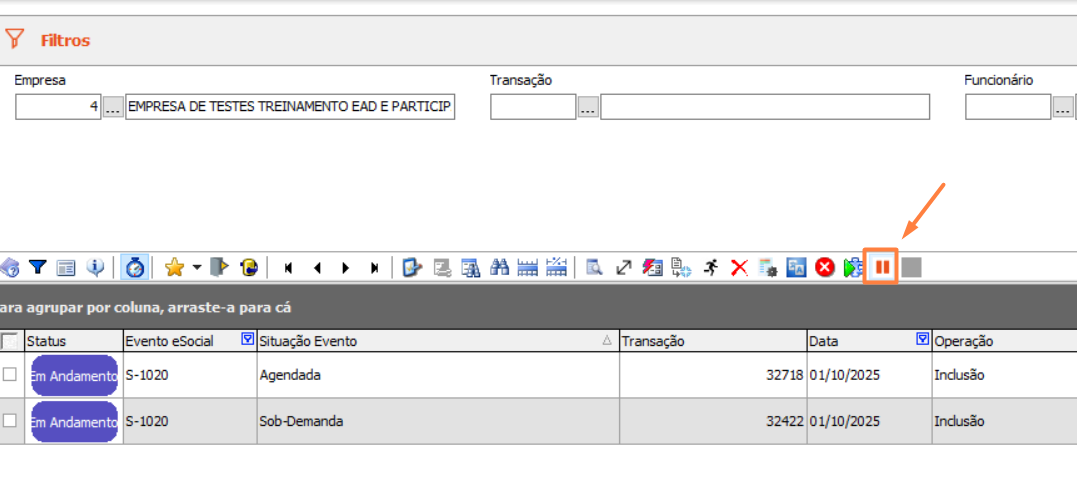Click the black funnel filter icon
Viewport: 1077px width, 482px height.
pyautogui.click(x=38, y=267)
